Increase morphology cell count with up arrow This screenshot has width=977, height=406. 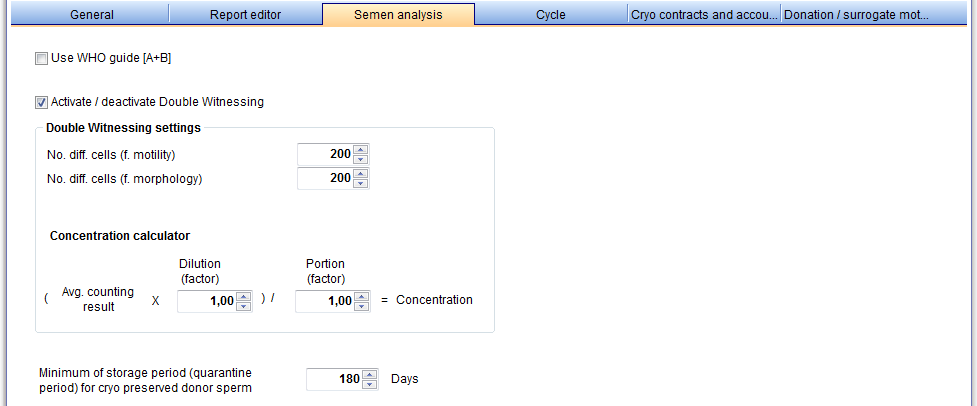click(x=360, y=174)
